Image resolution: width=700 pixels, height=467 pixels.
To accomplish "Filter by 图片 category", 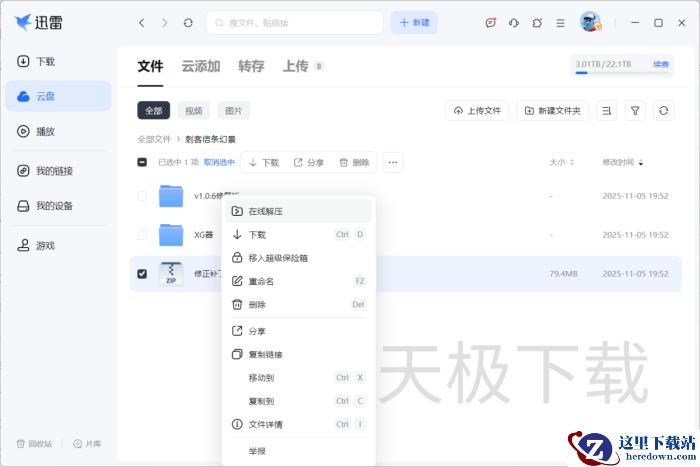I will coord(234,111).
